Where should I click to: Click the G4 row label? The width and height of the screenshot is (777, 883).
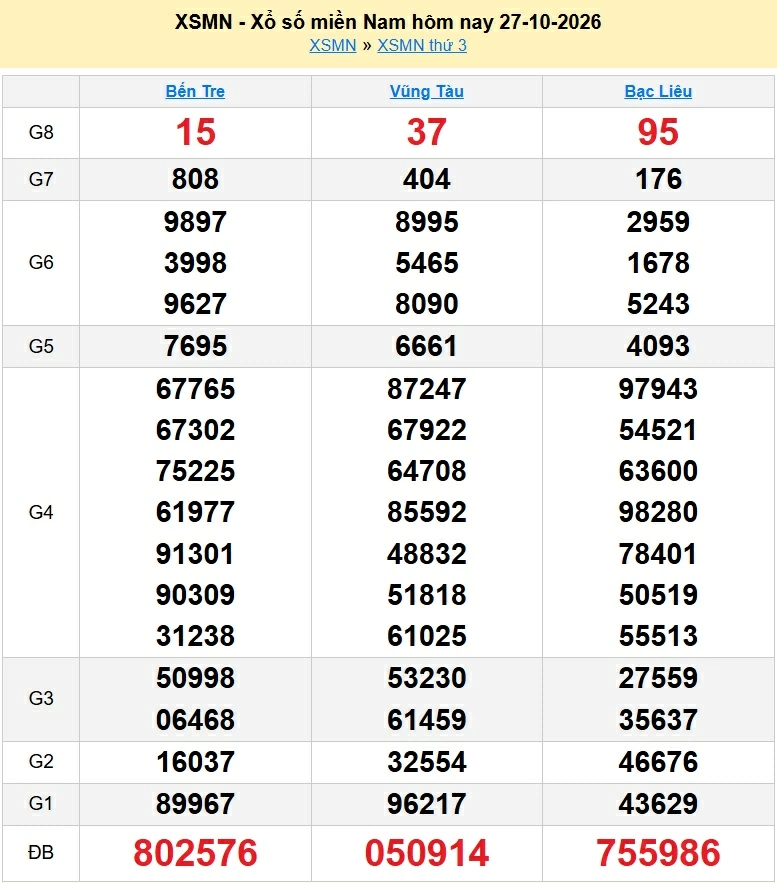(x=41, y=512)
